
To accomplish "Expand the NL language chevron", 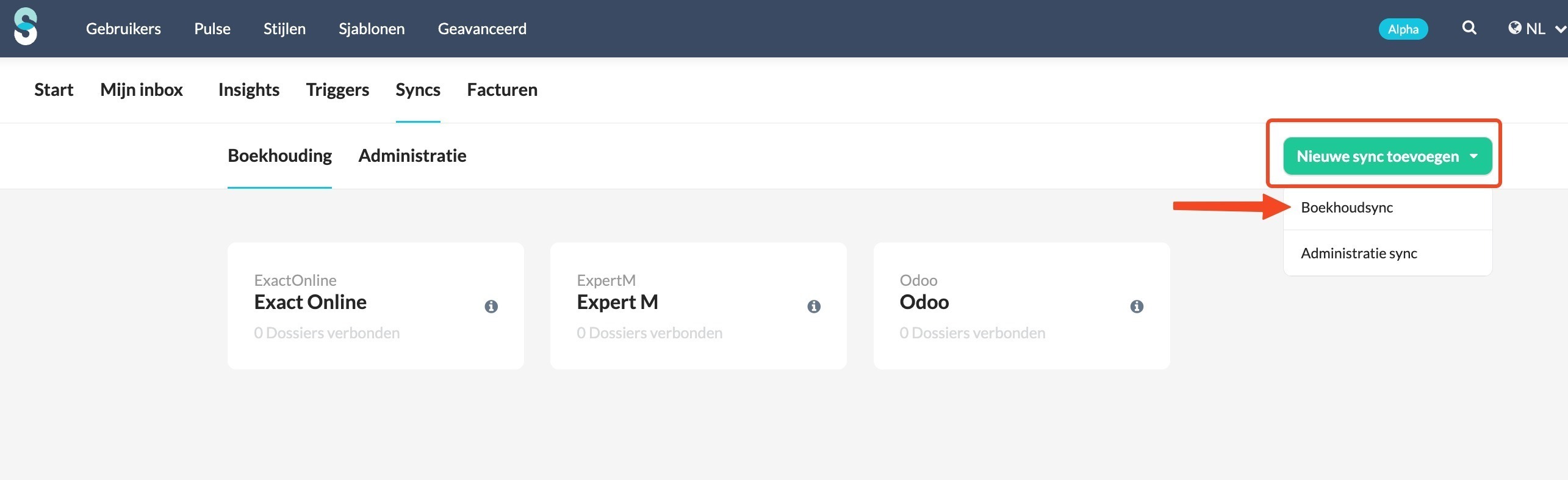I will point(1560,29).
